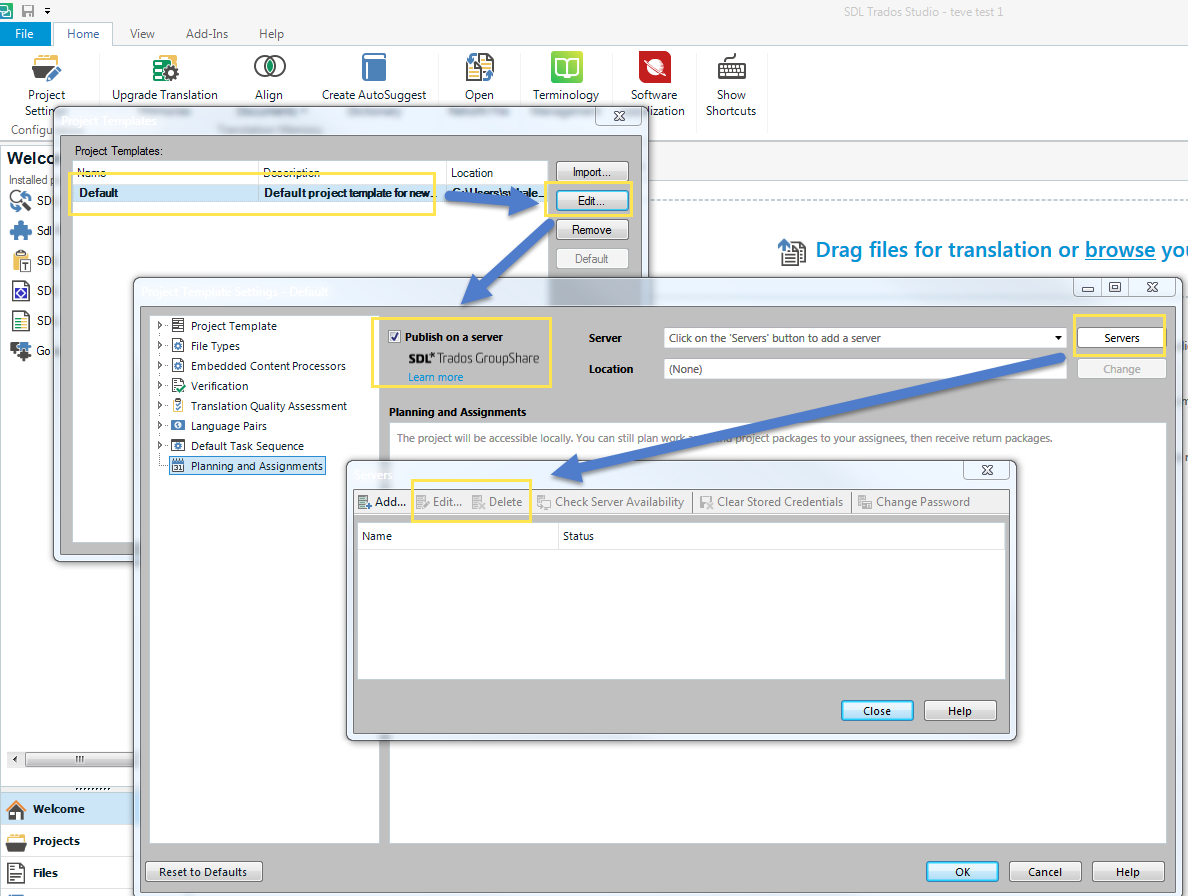Image resolution: width=1188 pixels, height=896 pixels.
Task: Click the Projects view icon
Action: (x=16, y=841)
